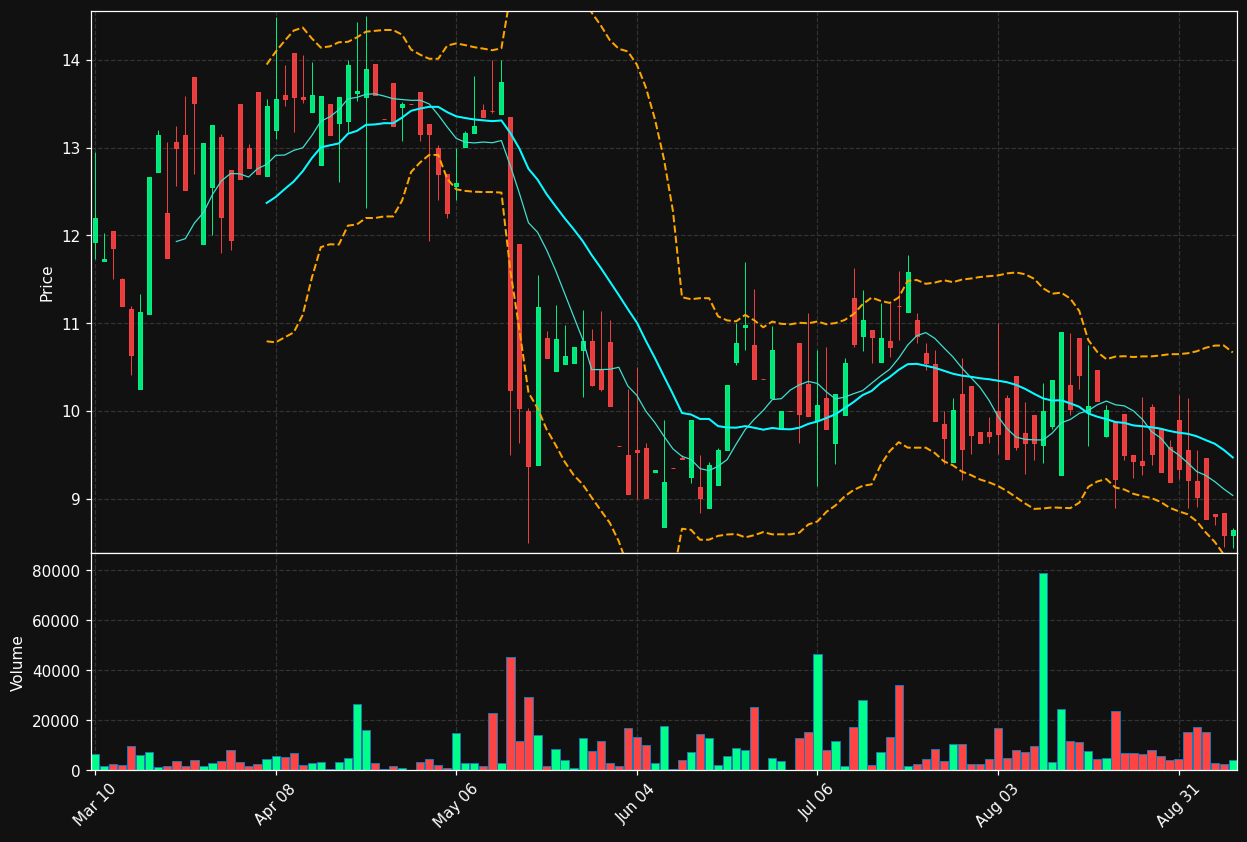The width and height of the screenshot is (1247, 842).
Task: Click the Mar 10 date label
Action: coord(94,805)
